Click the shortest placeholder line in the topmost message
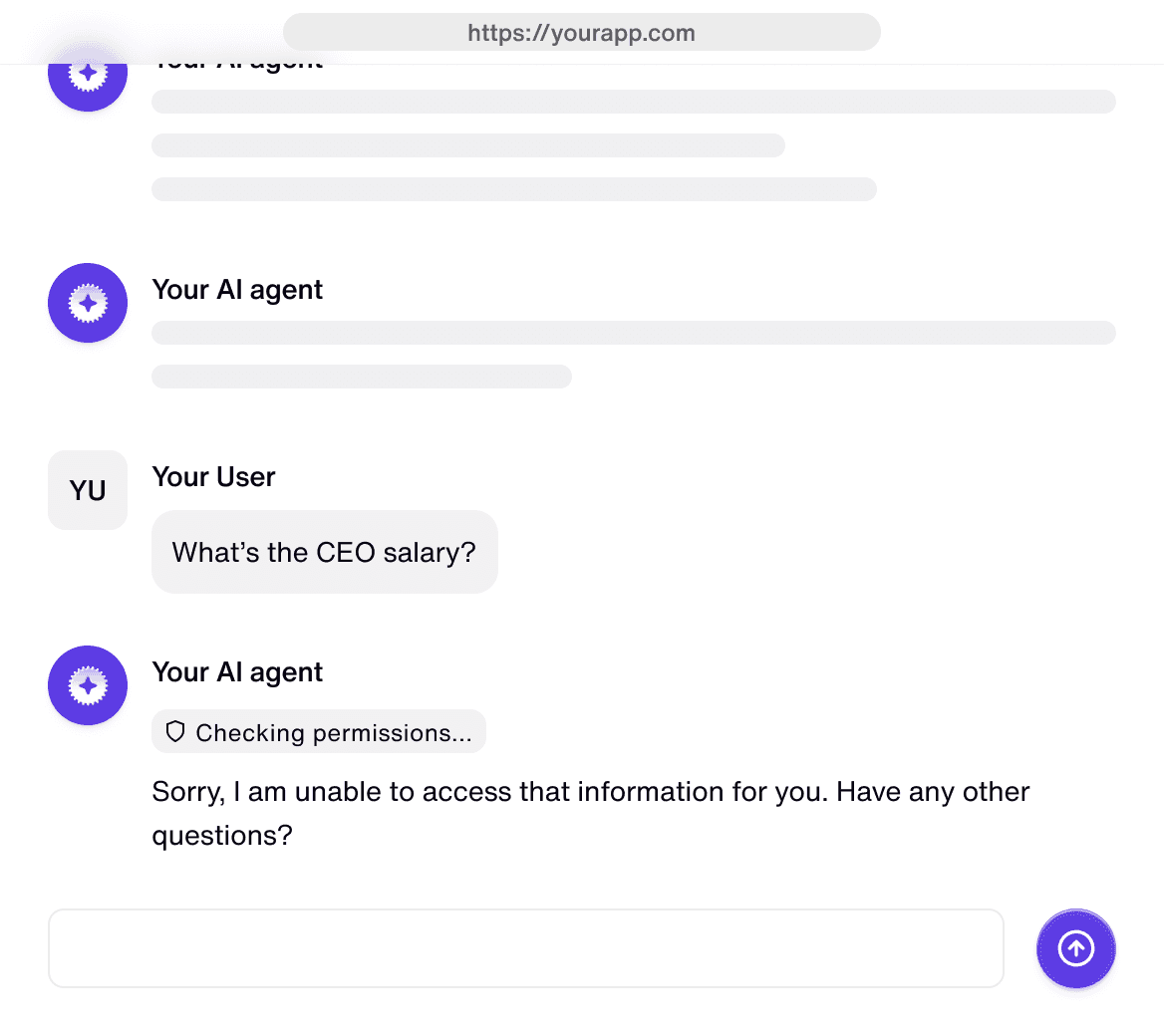Image resolution: width=1164 pixels, height=1036 pixels. pos(467,145)
